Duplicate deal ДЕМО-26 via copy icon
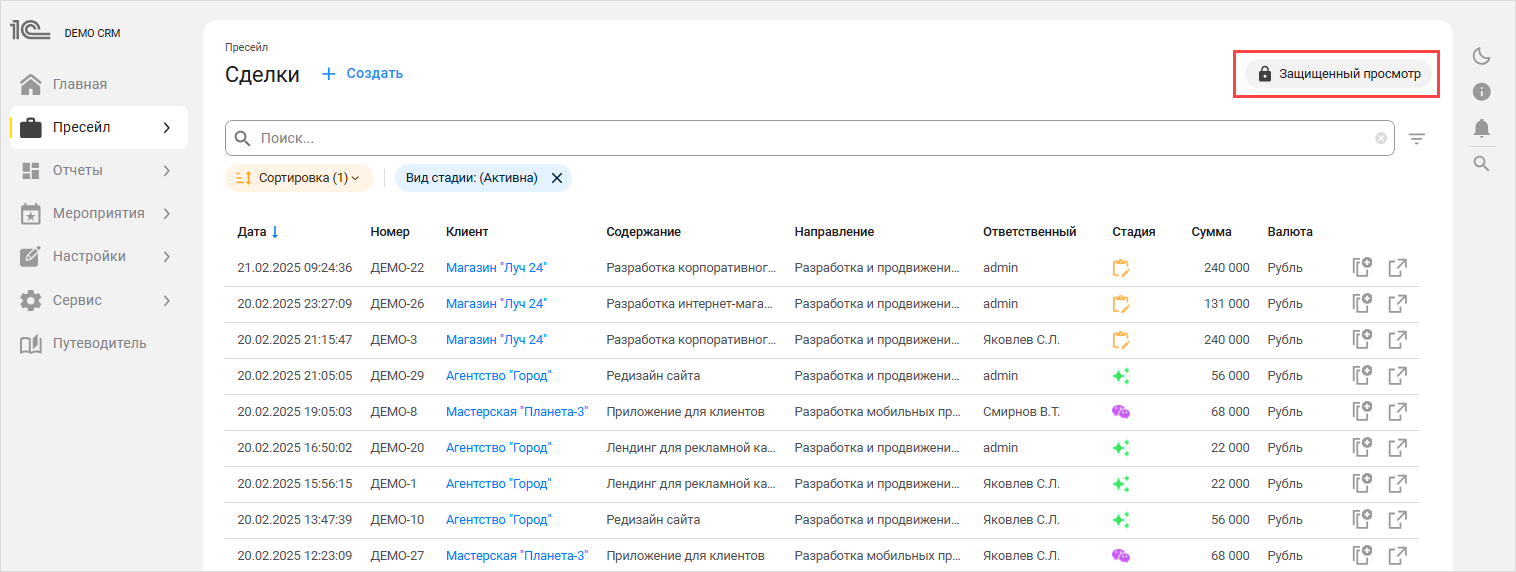The height and width of the screenshot is (572, 1516). pyautogui.click(x=1362, y=304)
